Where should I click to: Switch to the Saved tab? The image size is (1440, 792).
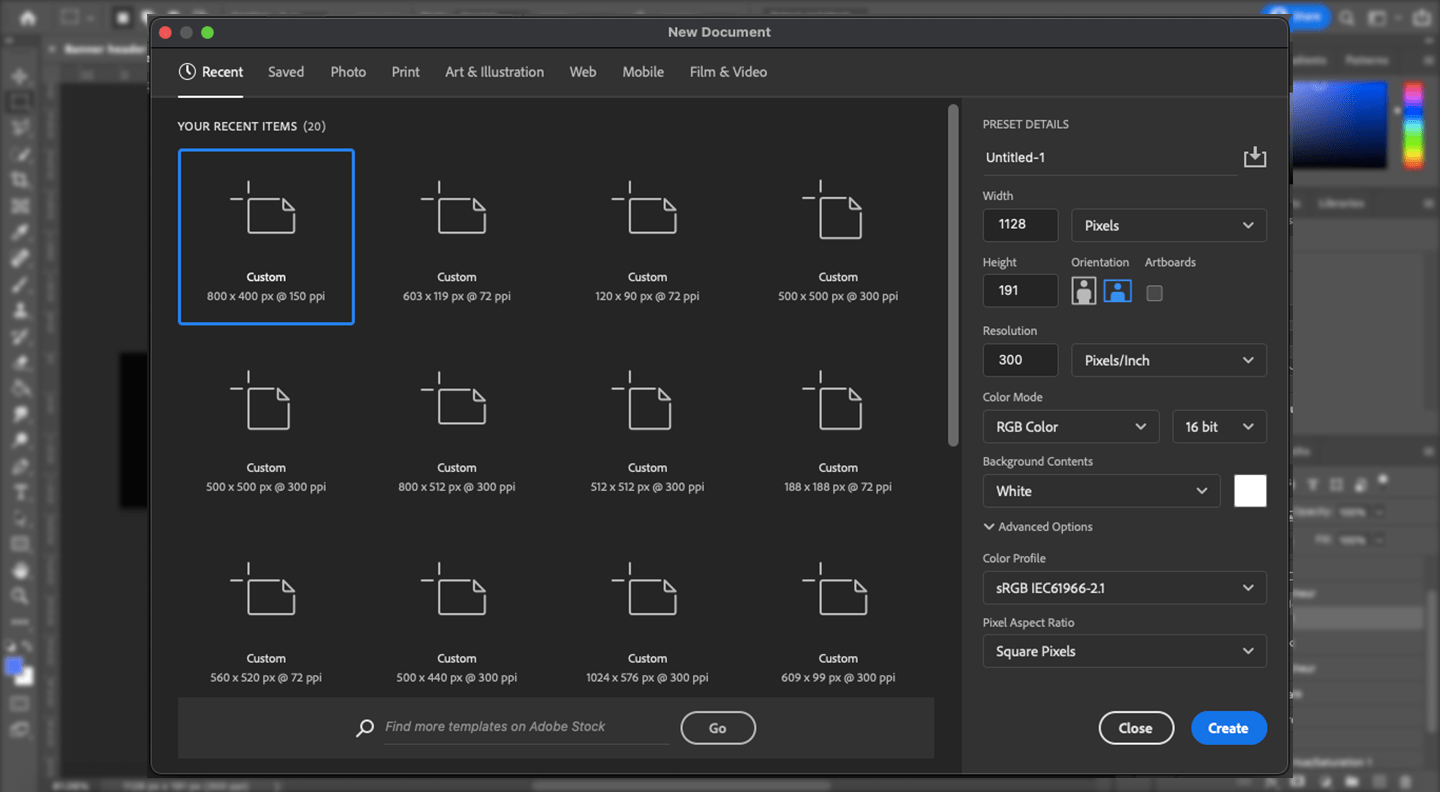tap(286, 72)
